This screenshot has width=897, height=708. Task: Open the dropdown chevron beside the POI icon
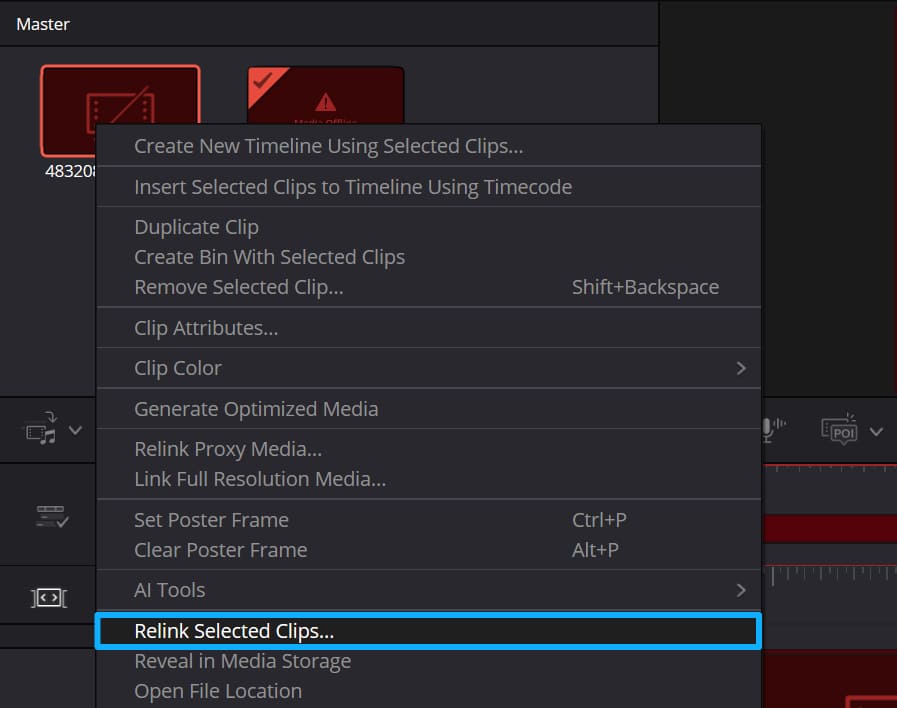tap(877, 432)
